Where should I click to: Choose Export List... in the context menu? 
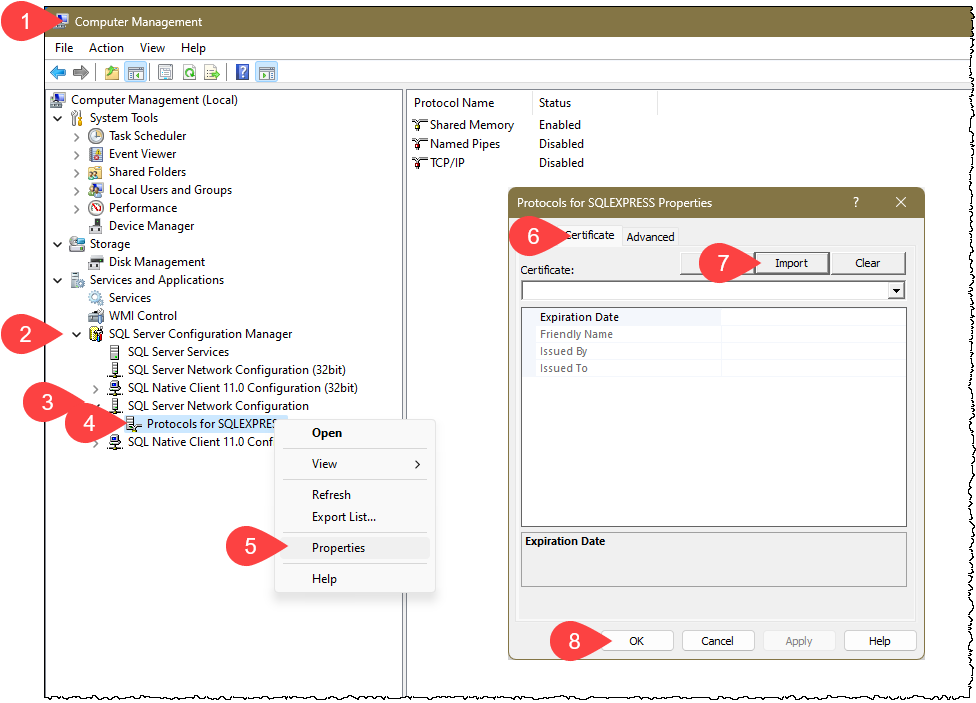click(355, 517)
